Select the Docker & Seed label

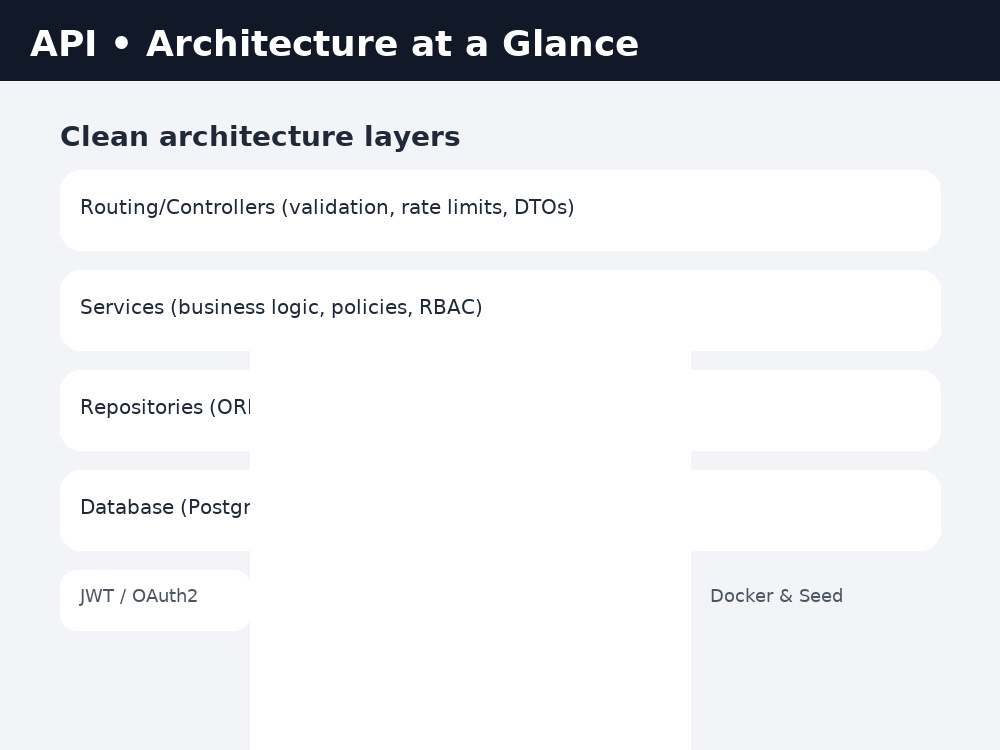(x=776, y=596)
